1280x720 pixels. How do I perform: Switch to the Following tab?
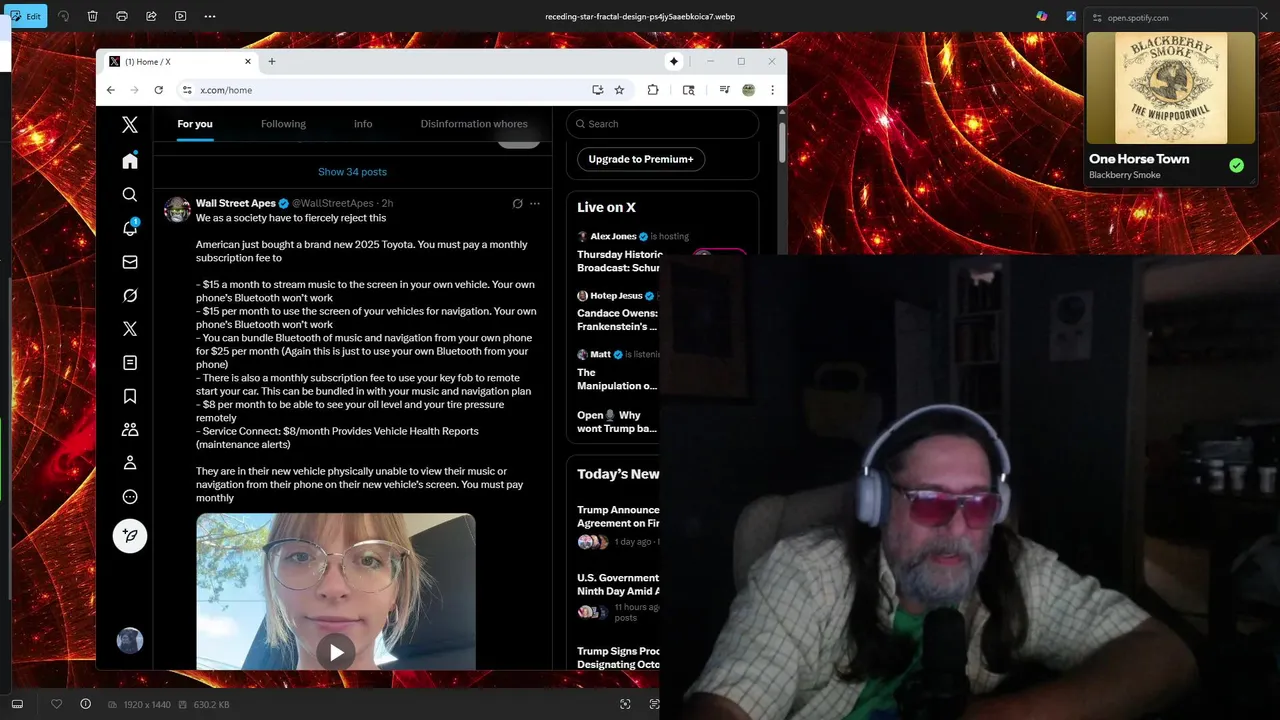click(x=283, y=124)
